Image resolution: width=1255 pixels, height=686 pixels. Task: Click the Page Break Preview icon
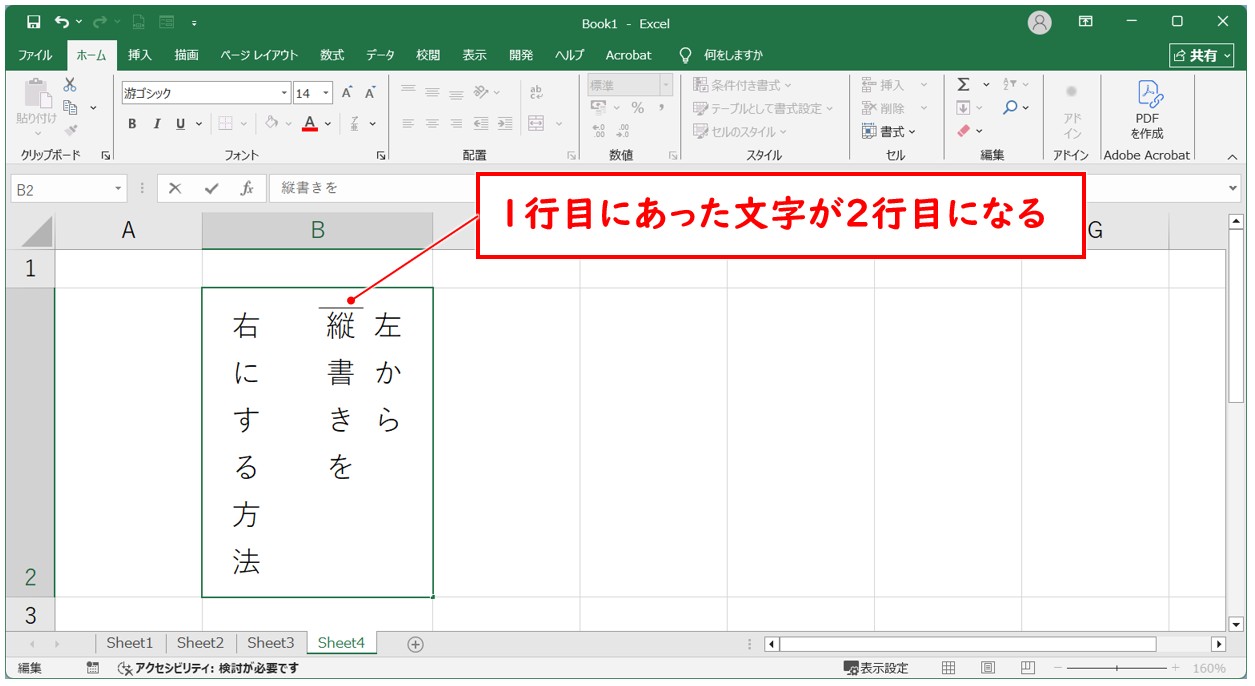[1028, 668]
